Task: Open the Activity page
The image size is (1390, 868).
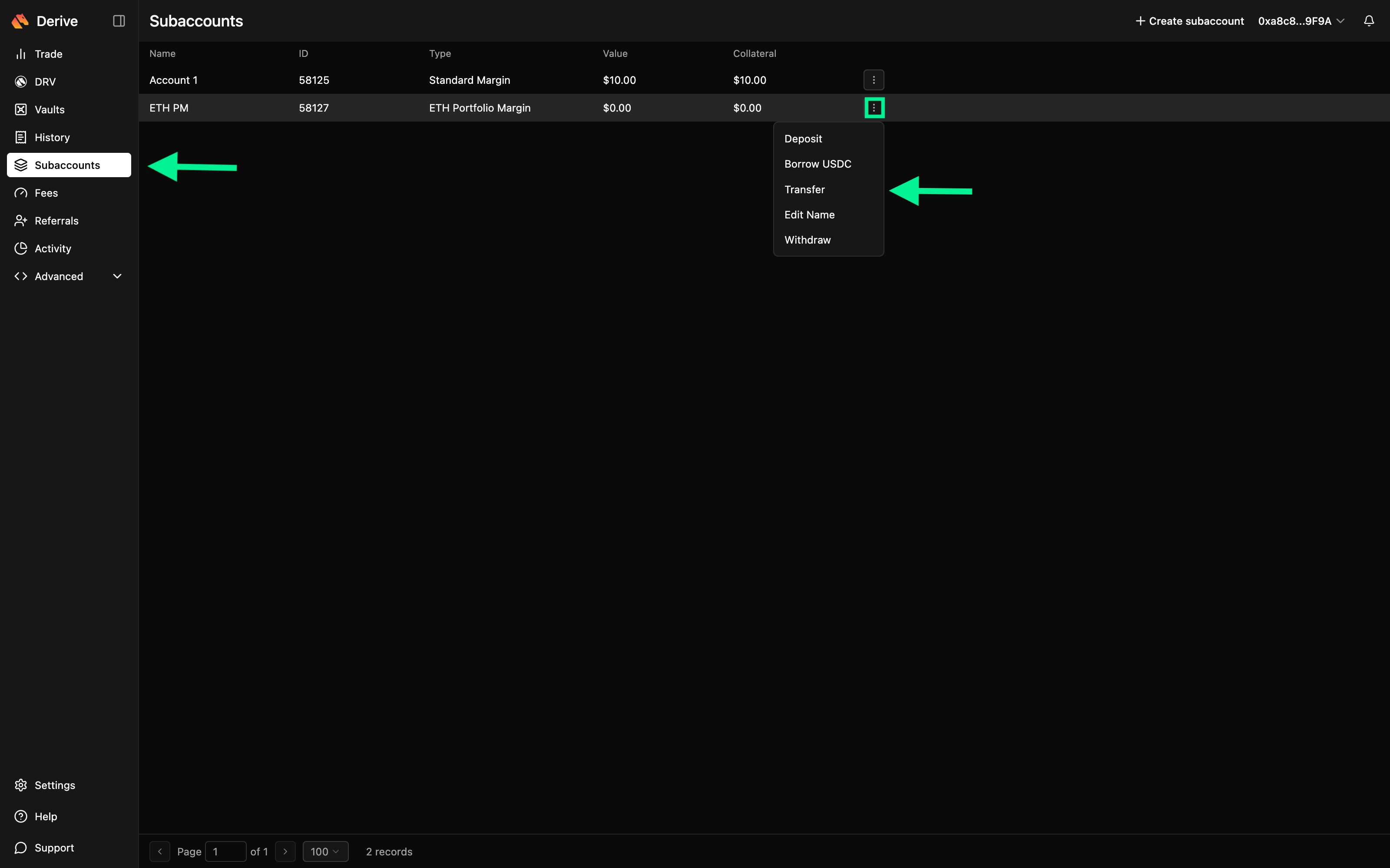Action: (x=53, y=248)
